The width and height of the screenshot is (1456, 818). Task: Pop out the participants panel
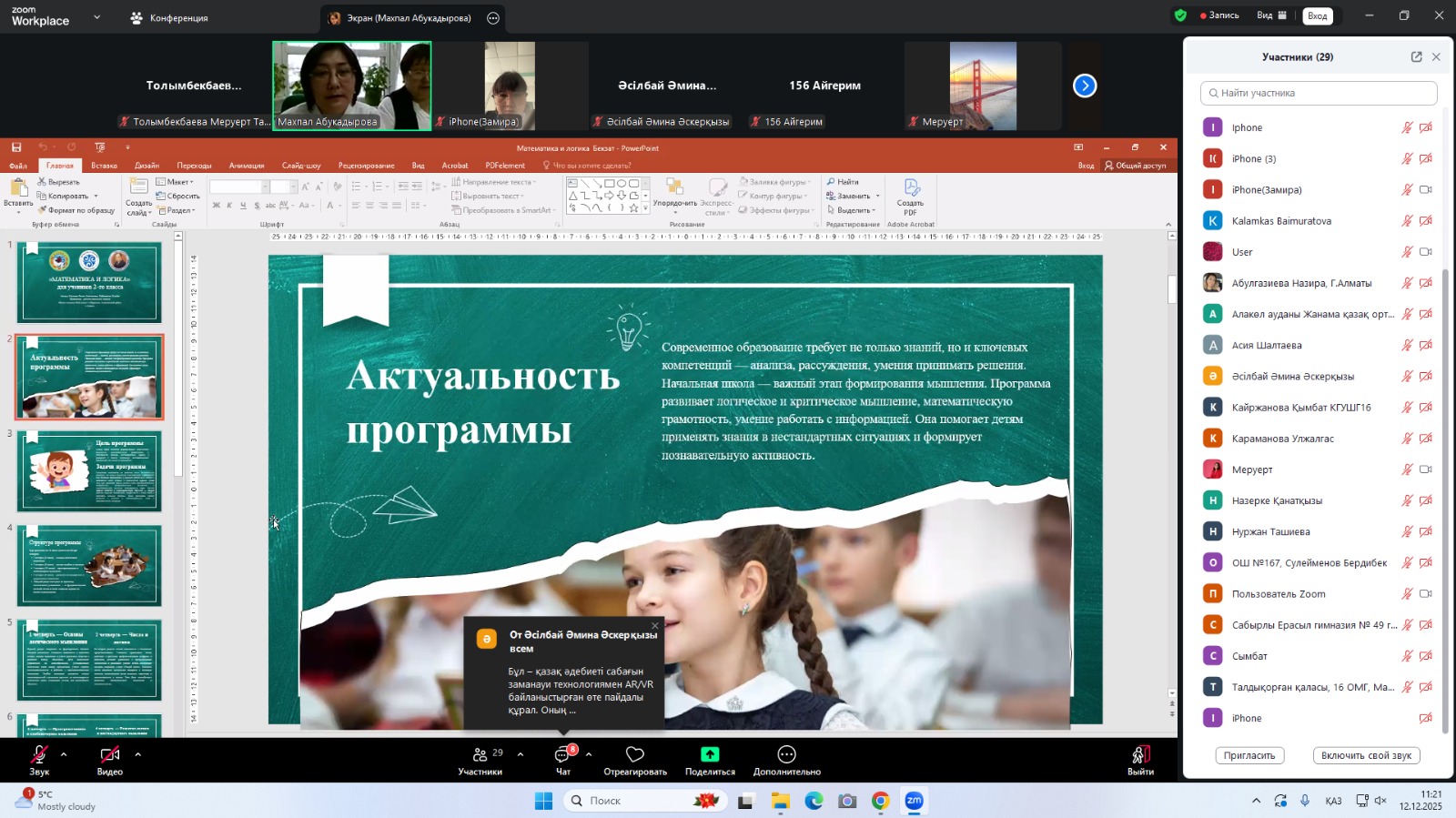1416,56
